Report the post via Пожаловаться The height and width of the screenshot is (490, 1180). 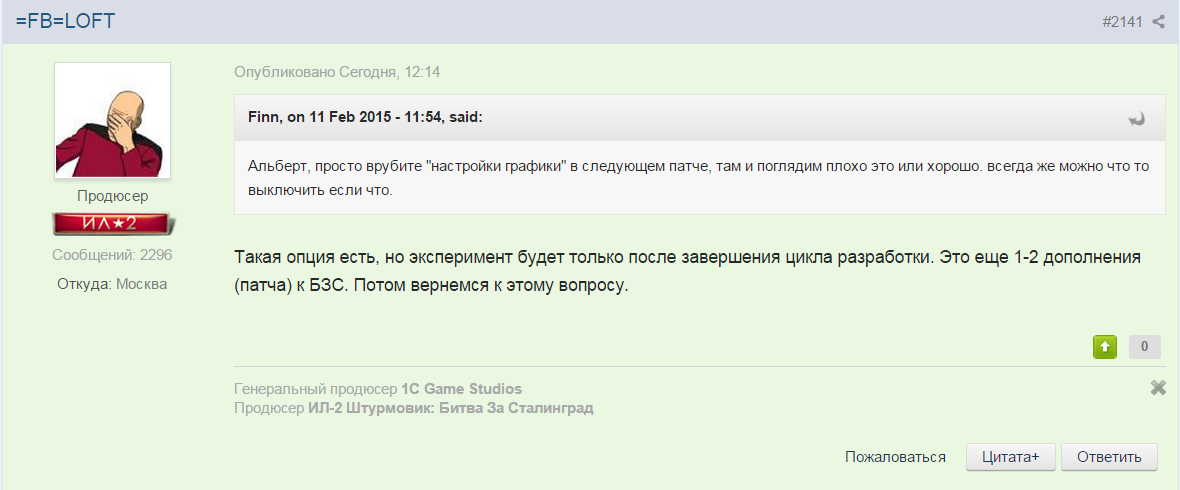pos(895,457)
